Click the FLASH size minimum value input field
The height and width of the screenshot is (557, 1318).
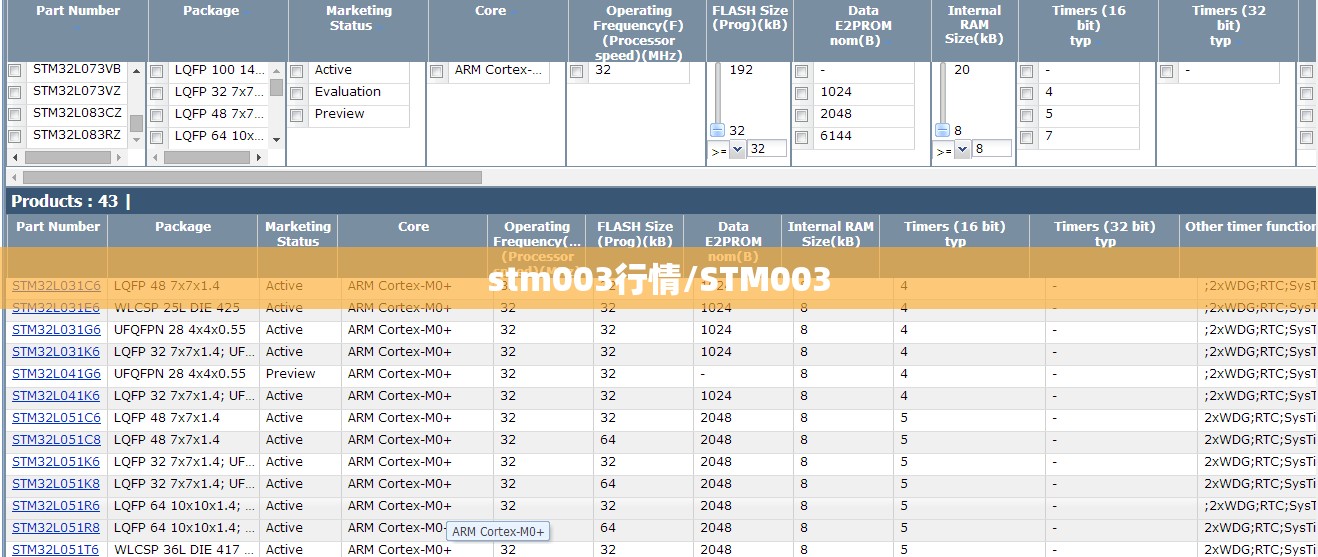click(766, 149)
